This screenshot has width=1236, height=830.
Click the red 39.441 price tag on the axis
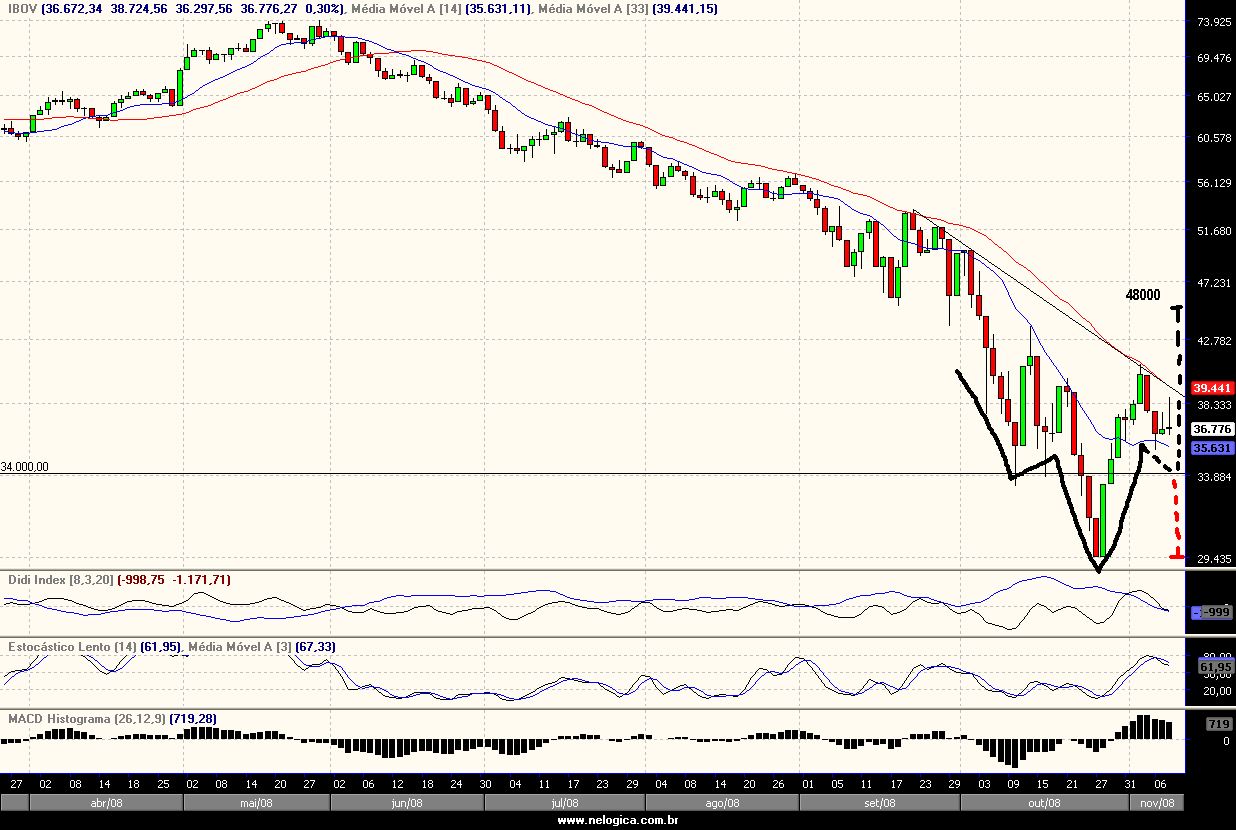1213,388
